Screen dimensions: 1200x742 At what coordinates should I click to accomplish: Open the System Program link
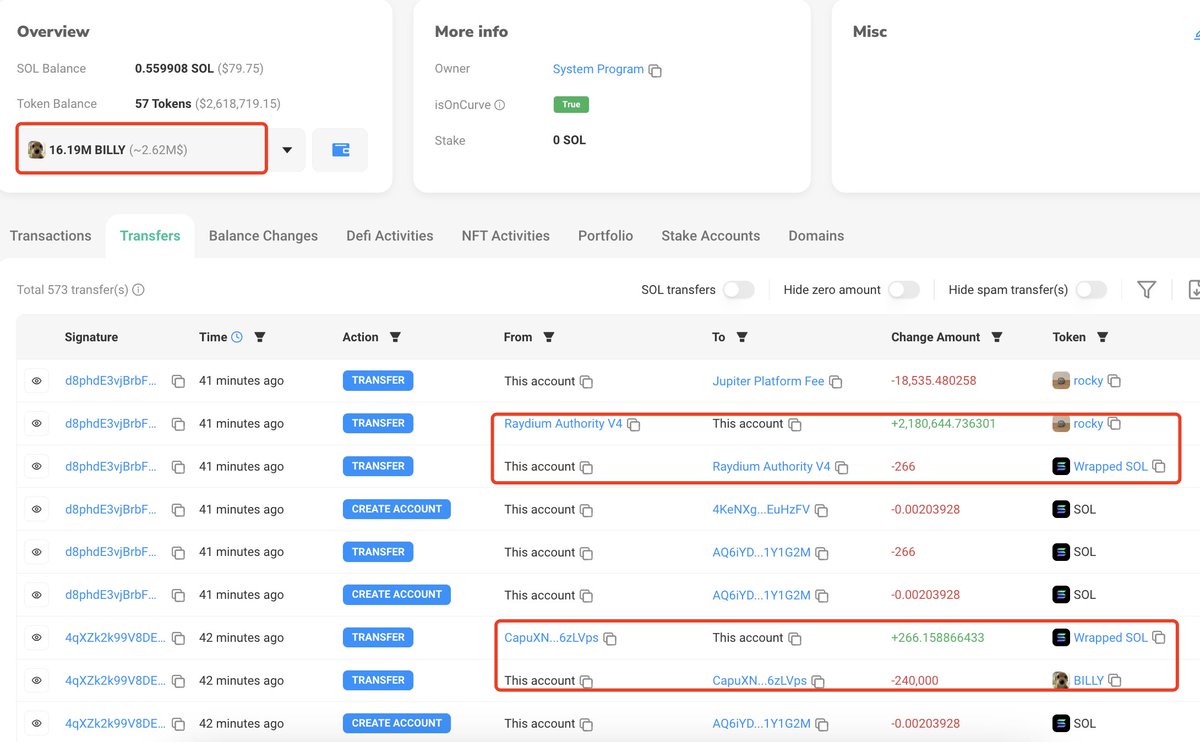[x=597, y=69]
